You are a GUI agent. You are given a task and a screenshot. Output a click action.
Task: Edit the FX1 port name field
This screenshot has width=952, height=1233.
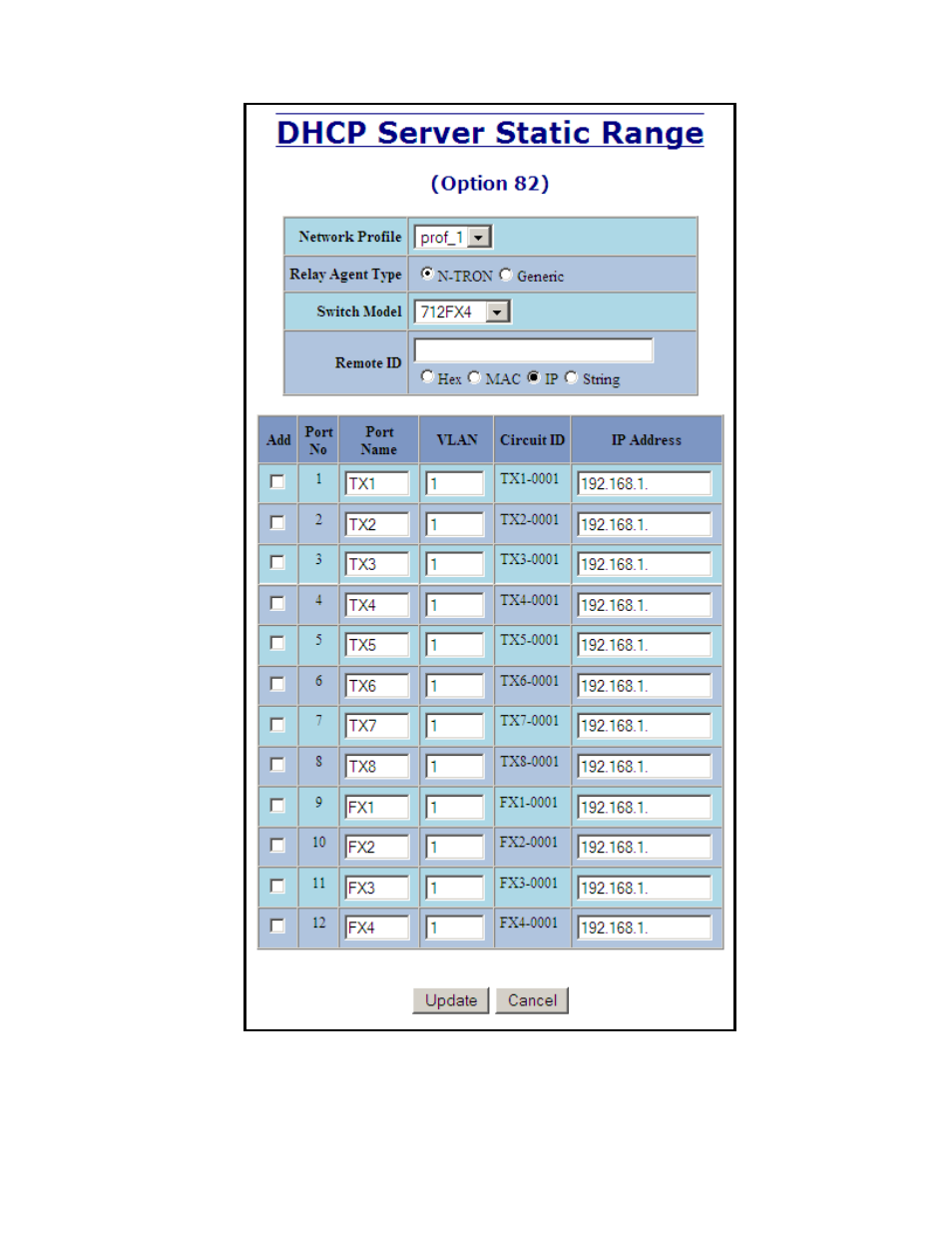coord(377,807)
